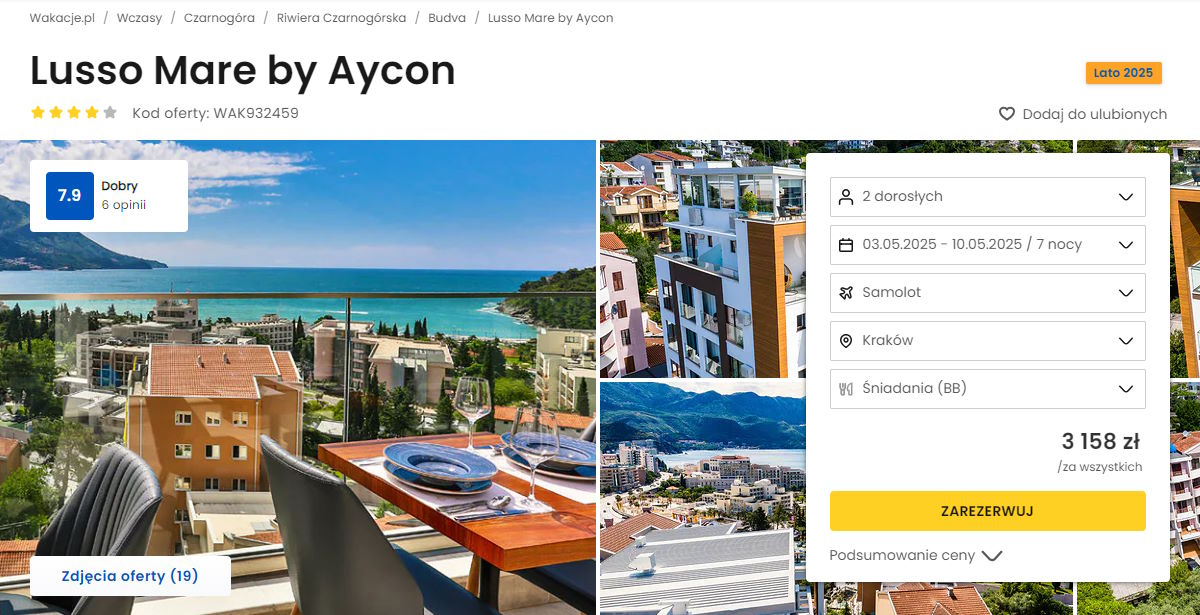Click the heart icon for favorites

(1007, 114)
